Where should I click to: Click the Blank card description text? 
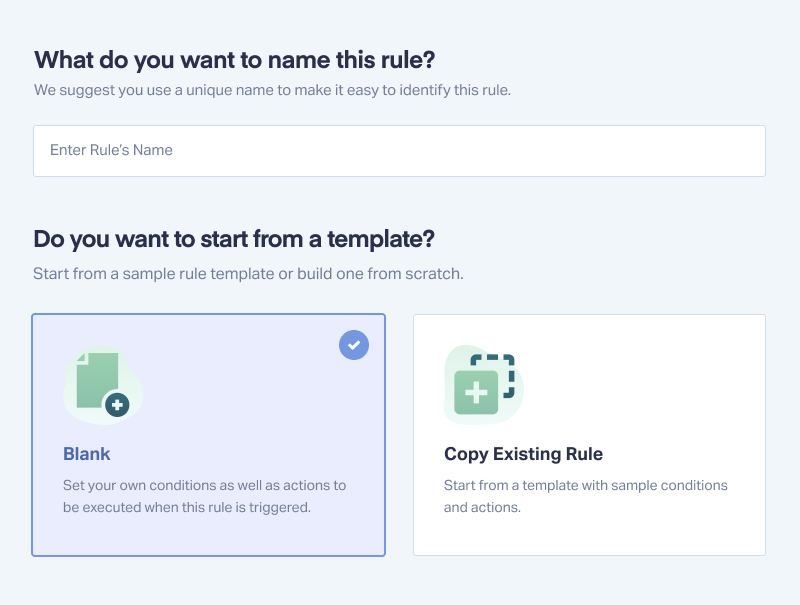coord(204,496)
